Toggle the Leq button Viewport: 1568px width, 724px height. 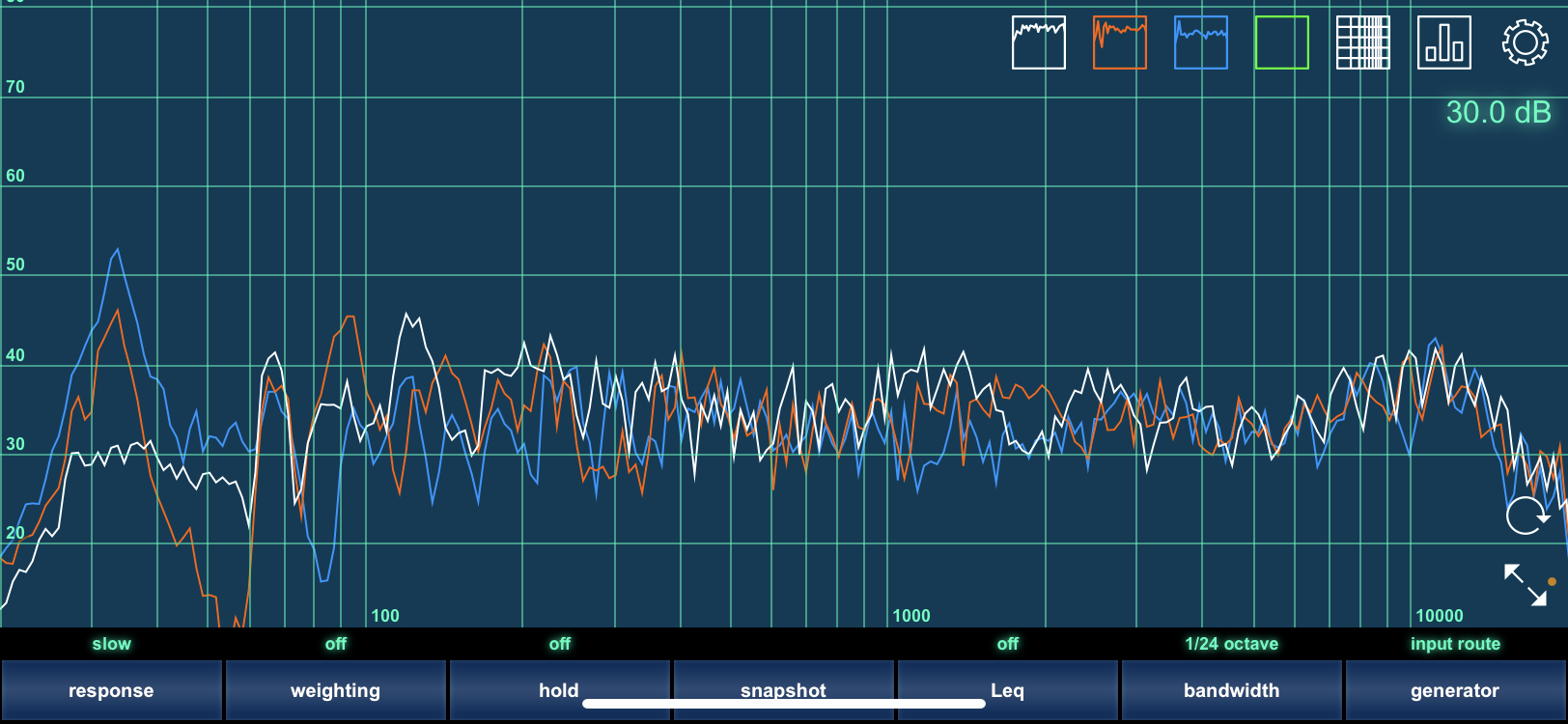pyautogui.click(x=1007, y=690)
